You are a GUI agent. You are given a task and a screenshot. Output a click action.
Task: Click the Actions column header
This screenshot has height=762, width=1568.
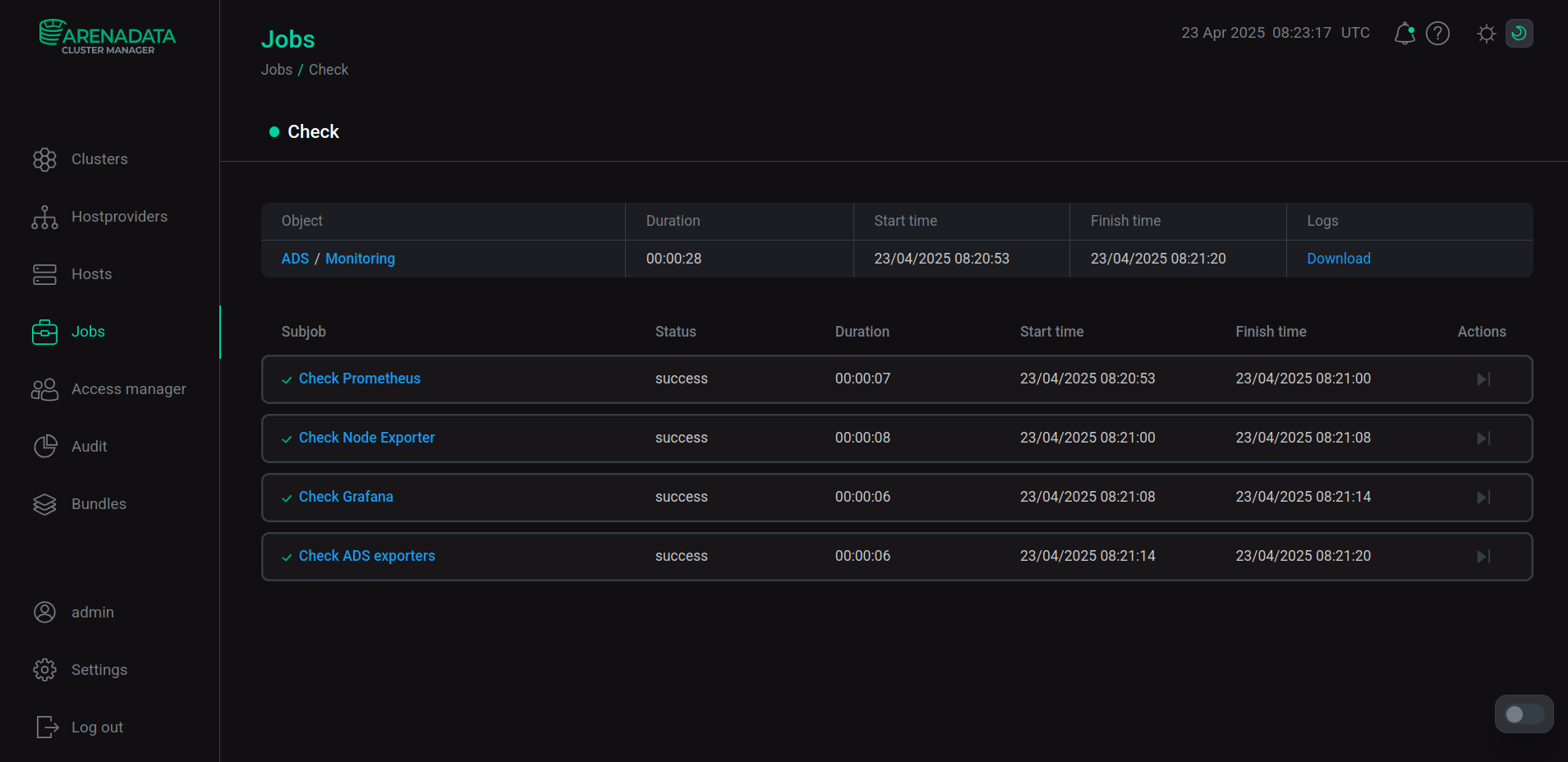[x=1482, y=332]
